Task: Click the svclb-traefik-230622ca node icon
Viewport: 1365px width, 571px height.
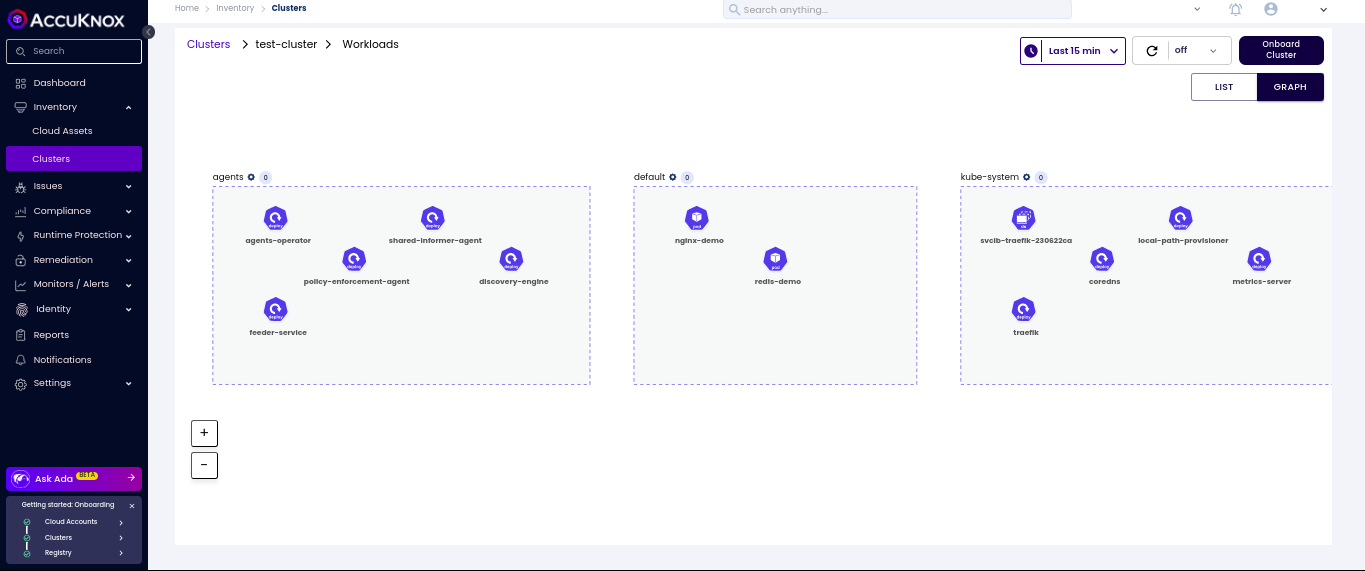Action: pyautogui.click(x=1023, y=218)
